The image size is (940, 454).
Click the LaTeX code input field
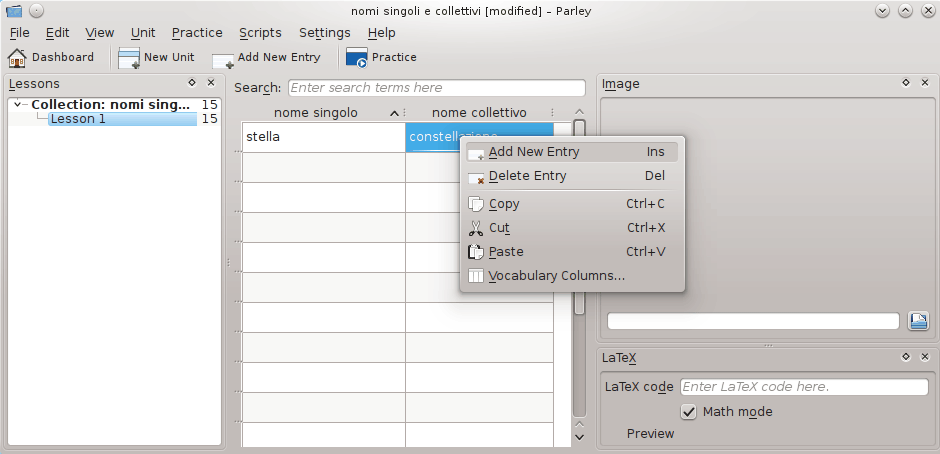click(x=803, y=387)
